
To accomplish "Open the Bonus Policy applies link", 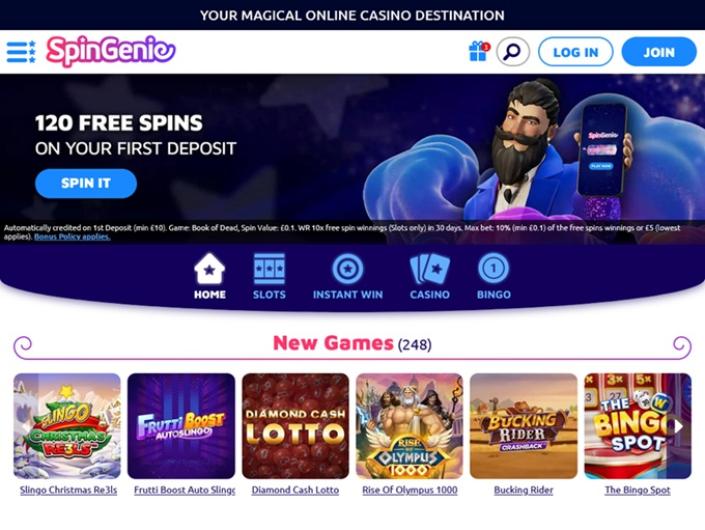I will (72, 236).
